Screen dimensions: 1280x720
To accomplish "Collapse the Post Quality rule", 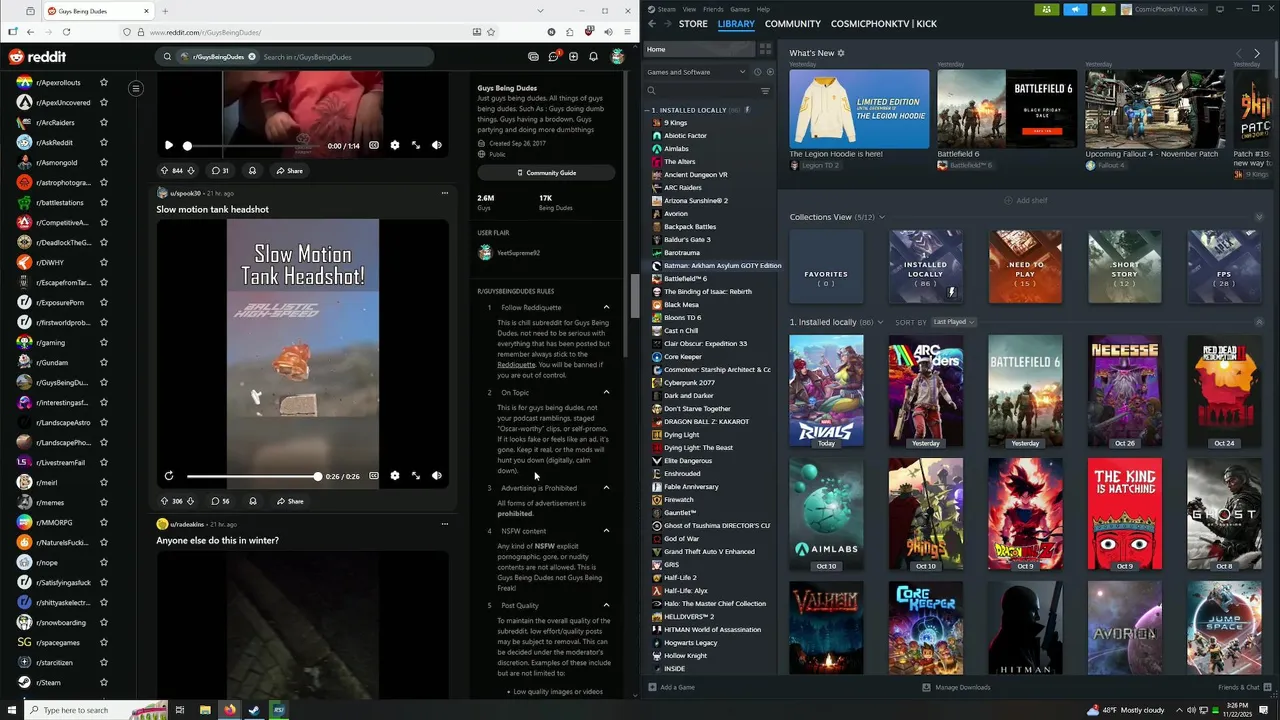I will tap(606, 605).
